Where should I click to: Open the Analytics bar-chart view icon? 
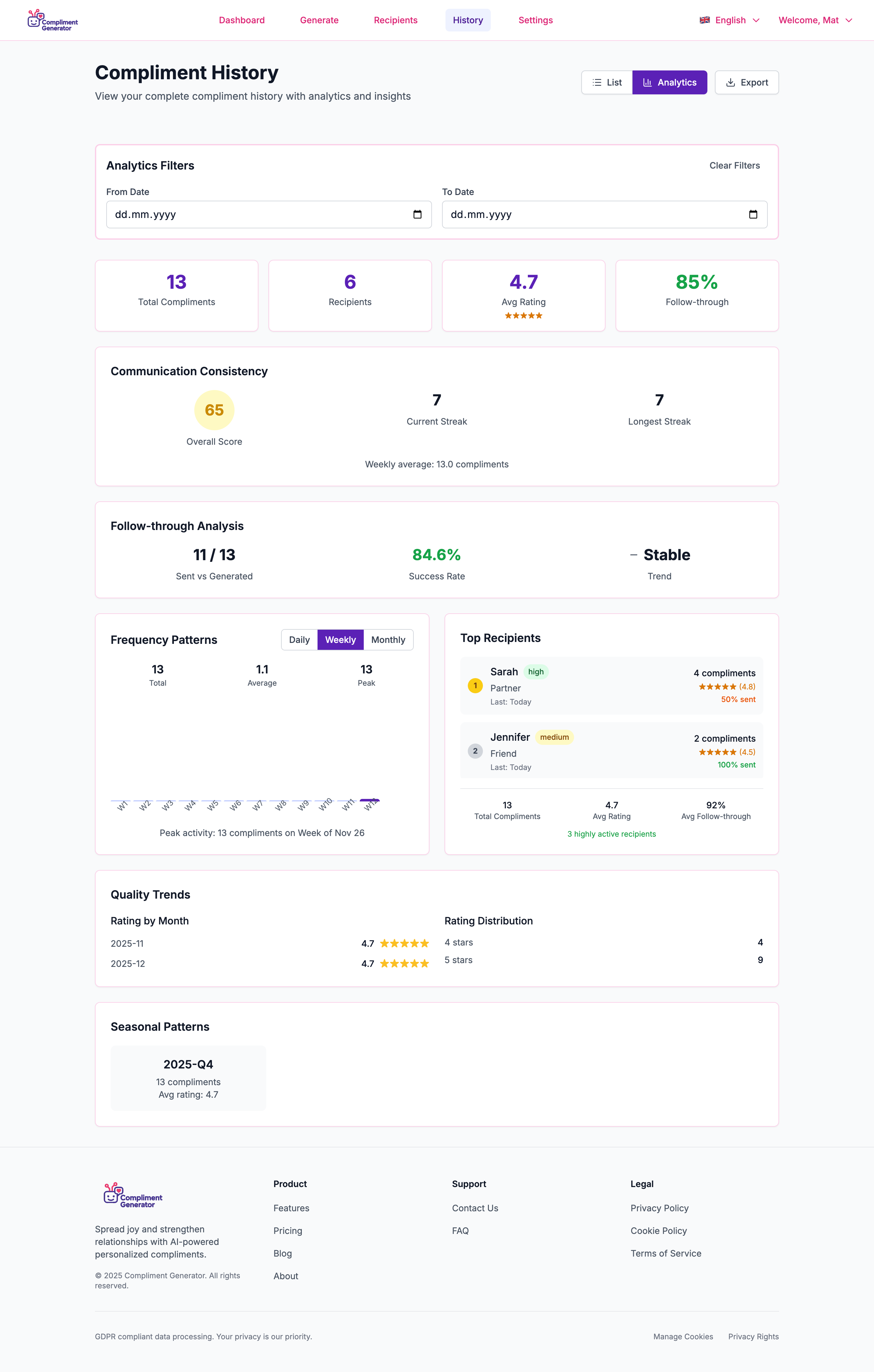(x=647, y=82)
